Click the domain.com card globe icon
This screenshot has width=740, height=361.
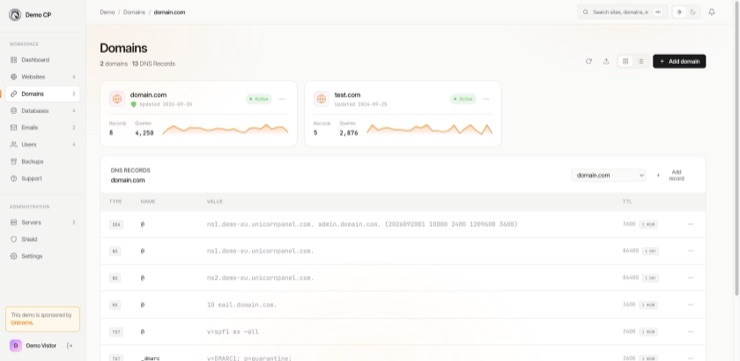tap(117, 99)
